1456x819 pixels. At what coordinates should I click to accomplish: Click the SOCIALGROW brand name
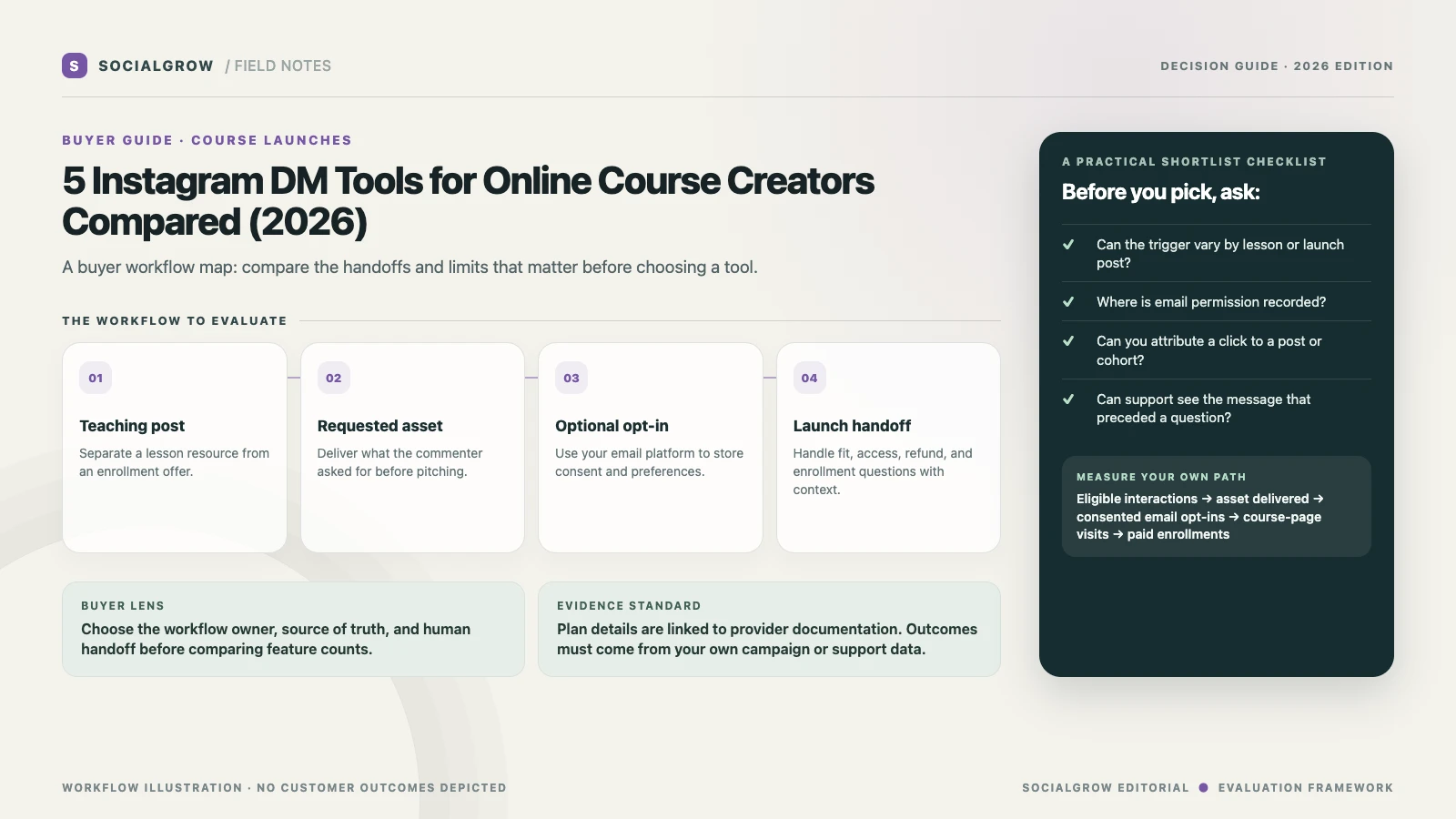pos(156,66)
